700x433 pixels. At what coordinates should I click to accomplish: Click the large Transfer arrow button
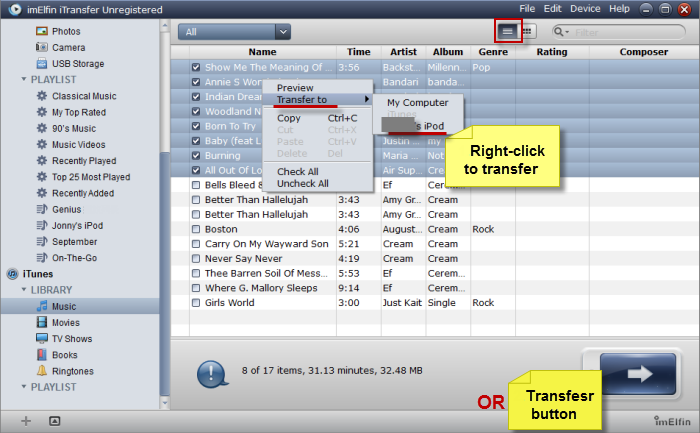(638, 374)
